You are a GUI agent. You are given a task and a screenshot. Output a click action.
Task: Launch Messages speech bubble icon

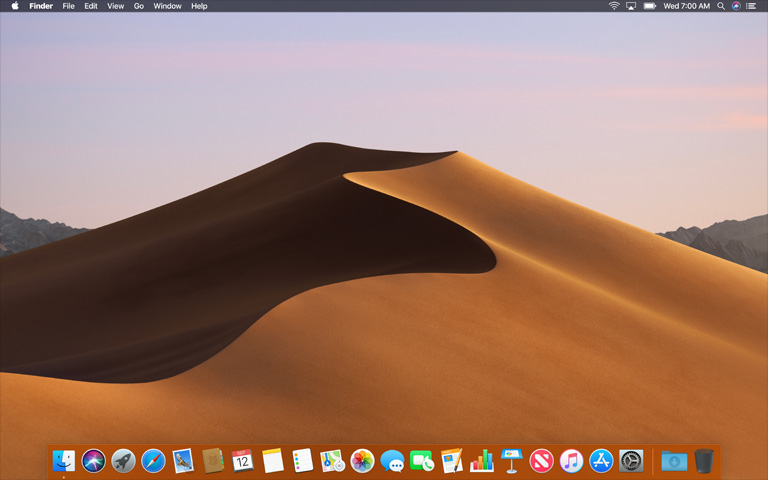tap(392, 461)
